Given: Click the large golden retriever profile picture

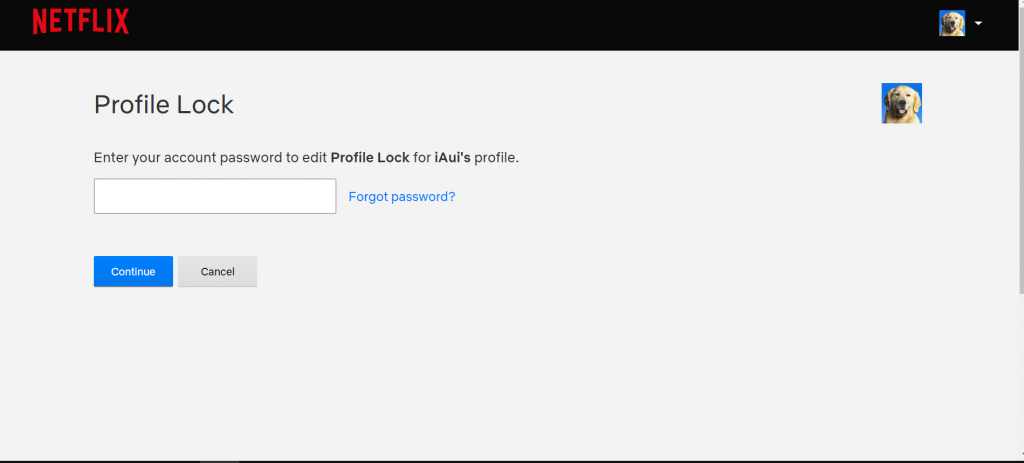Looking at the screenshot, I should point(901,103).
